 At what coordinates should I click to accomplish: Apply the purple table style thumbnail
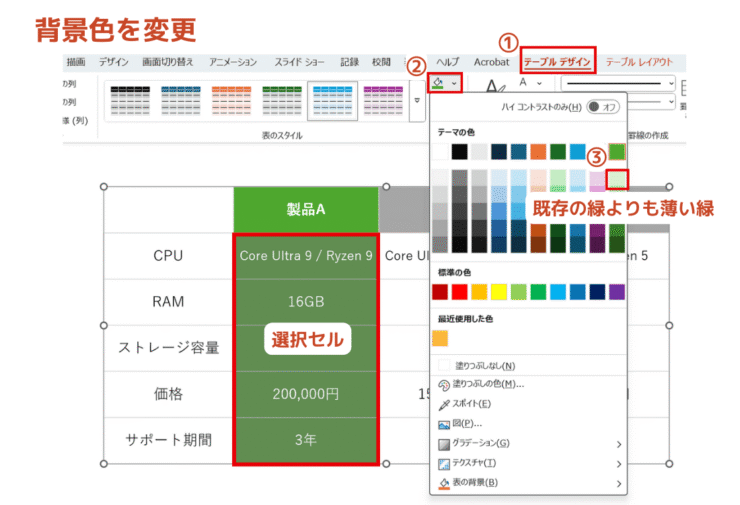click(383, 101)
